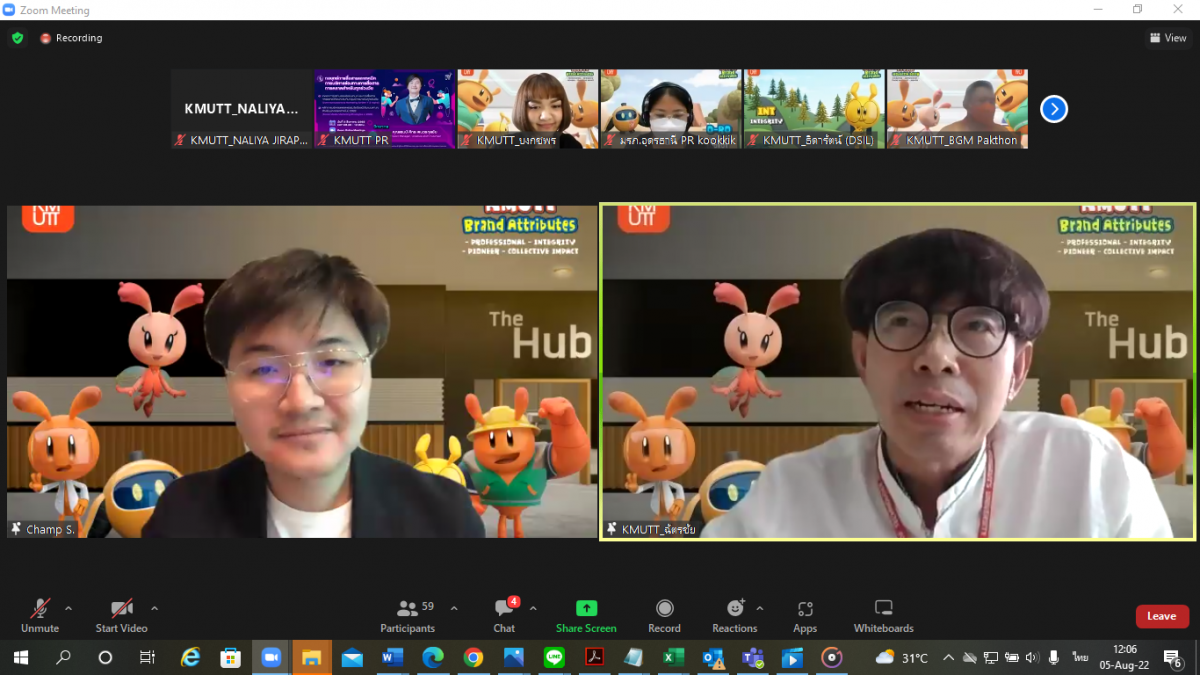1200x675 pixels.
Task: Open the ไทย input language indicator
Action: click(x=1080, y=657)
